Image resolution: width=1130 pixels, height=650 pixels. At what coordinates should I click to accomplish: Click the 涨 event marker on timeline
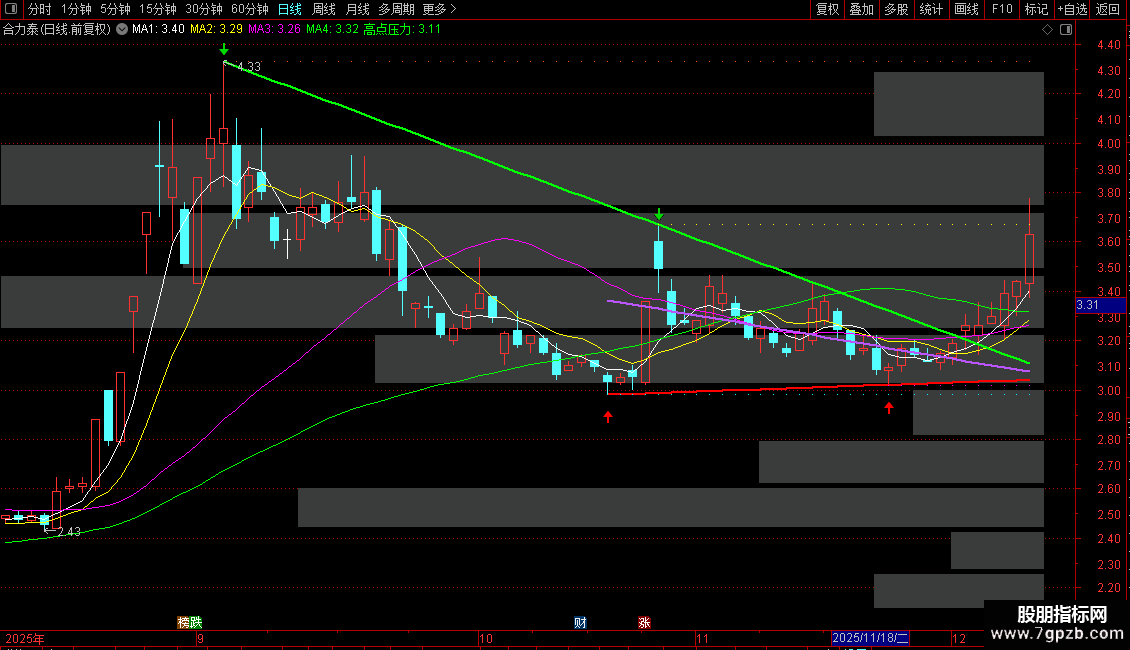(x=644, y=622)
